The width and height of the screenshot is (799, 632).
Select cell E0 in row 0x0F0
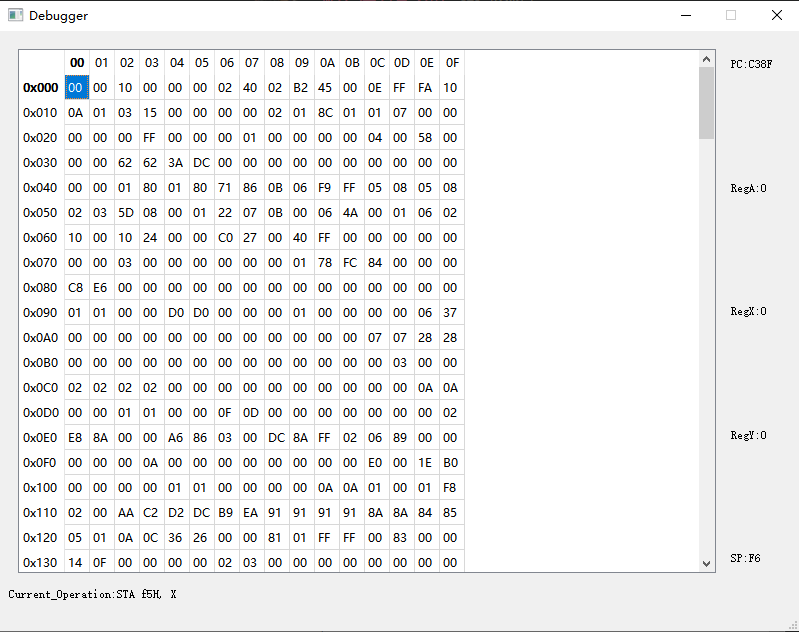[x=377, y=462]
